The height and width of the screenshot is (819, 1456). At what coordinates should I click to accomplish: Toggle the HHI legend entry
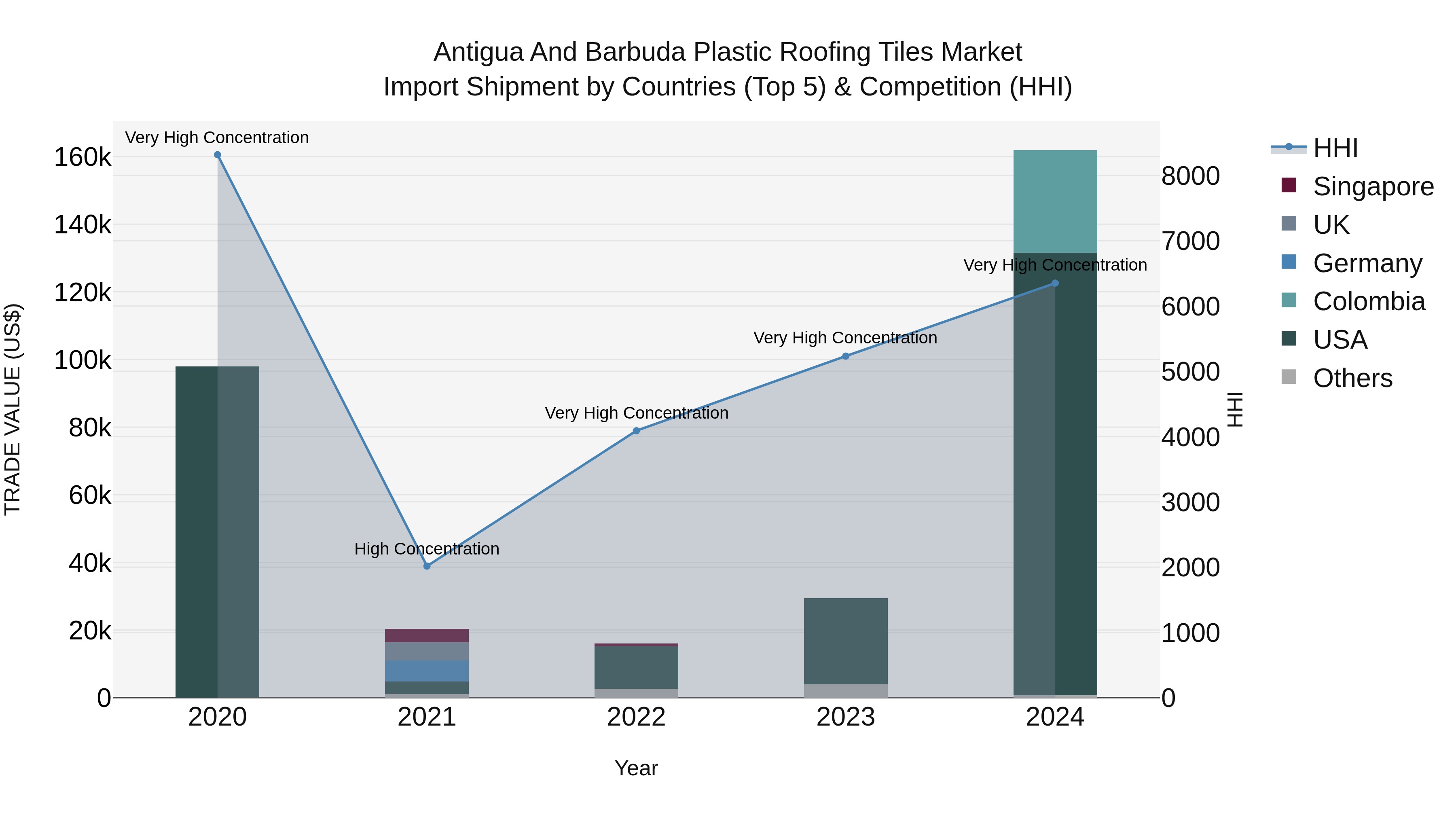pyautogui.click(x=1315, y=148)
